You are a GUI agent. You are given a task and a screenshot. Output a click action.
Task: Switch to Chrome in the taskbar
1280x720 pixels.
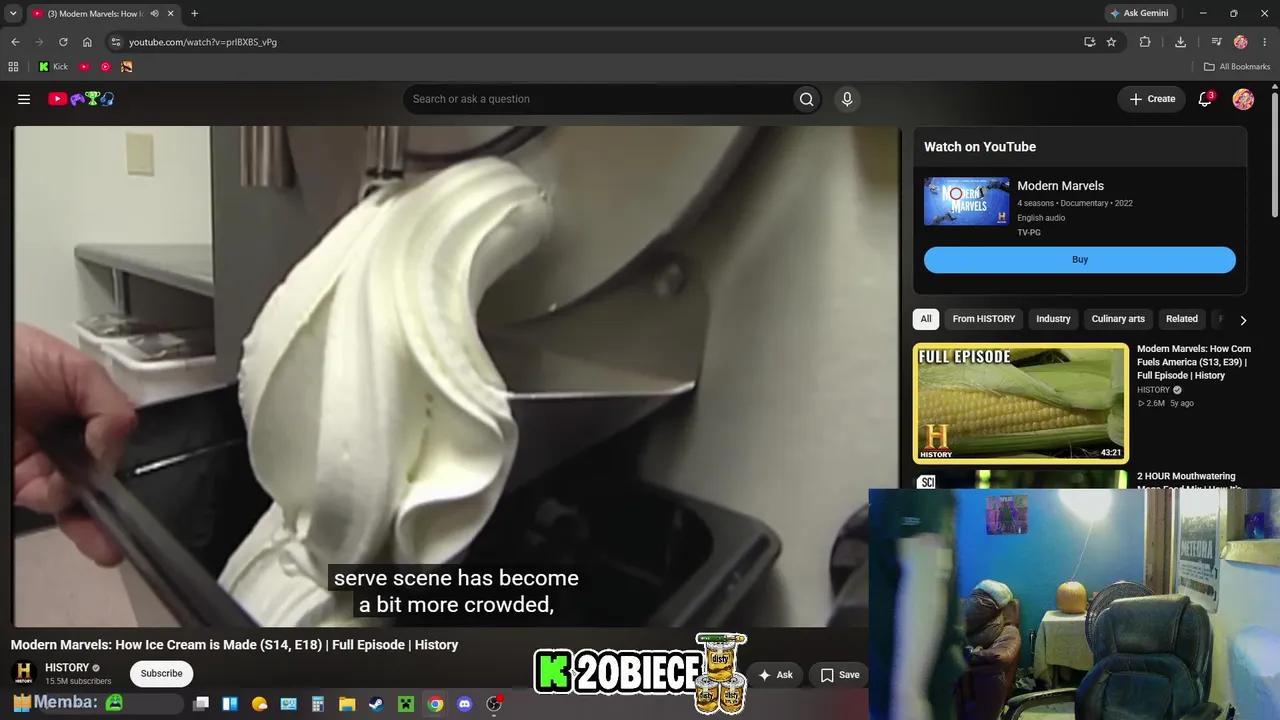(435, 704)
